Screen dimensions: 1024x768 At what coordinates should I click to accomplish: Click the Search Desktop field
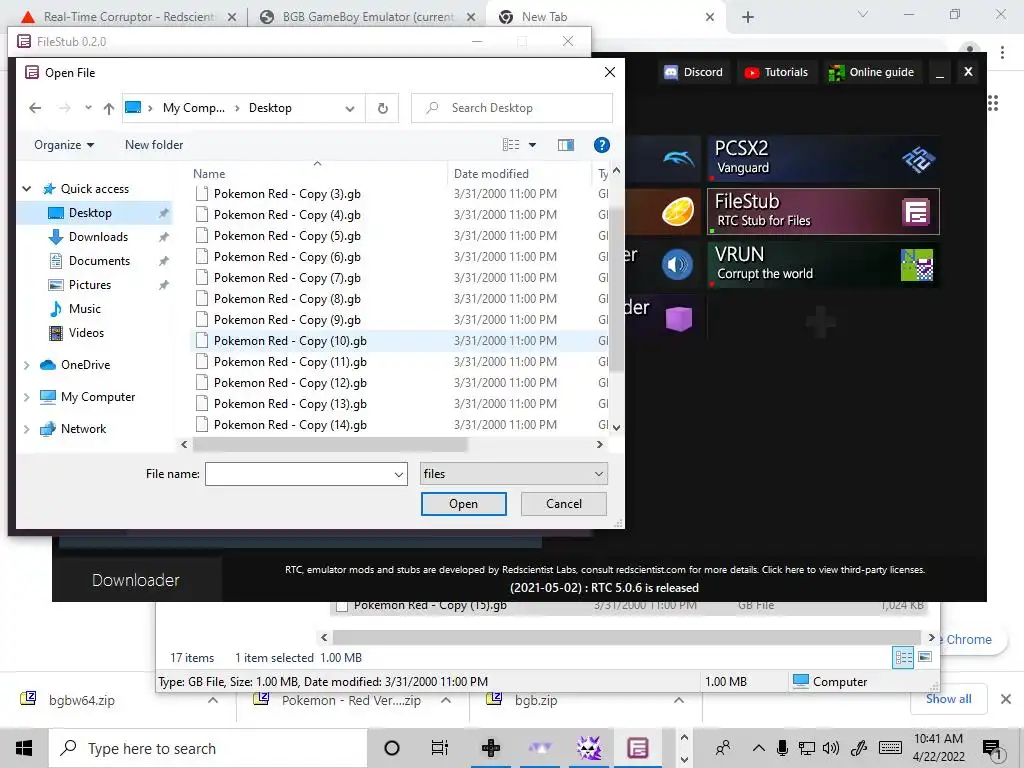[x=512, y=108]
